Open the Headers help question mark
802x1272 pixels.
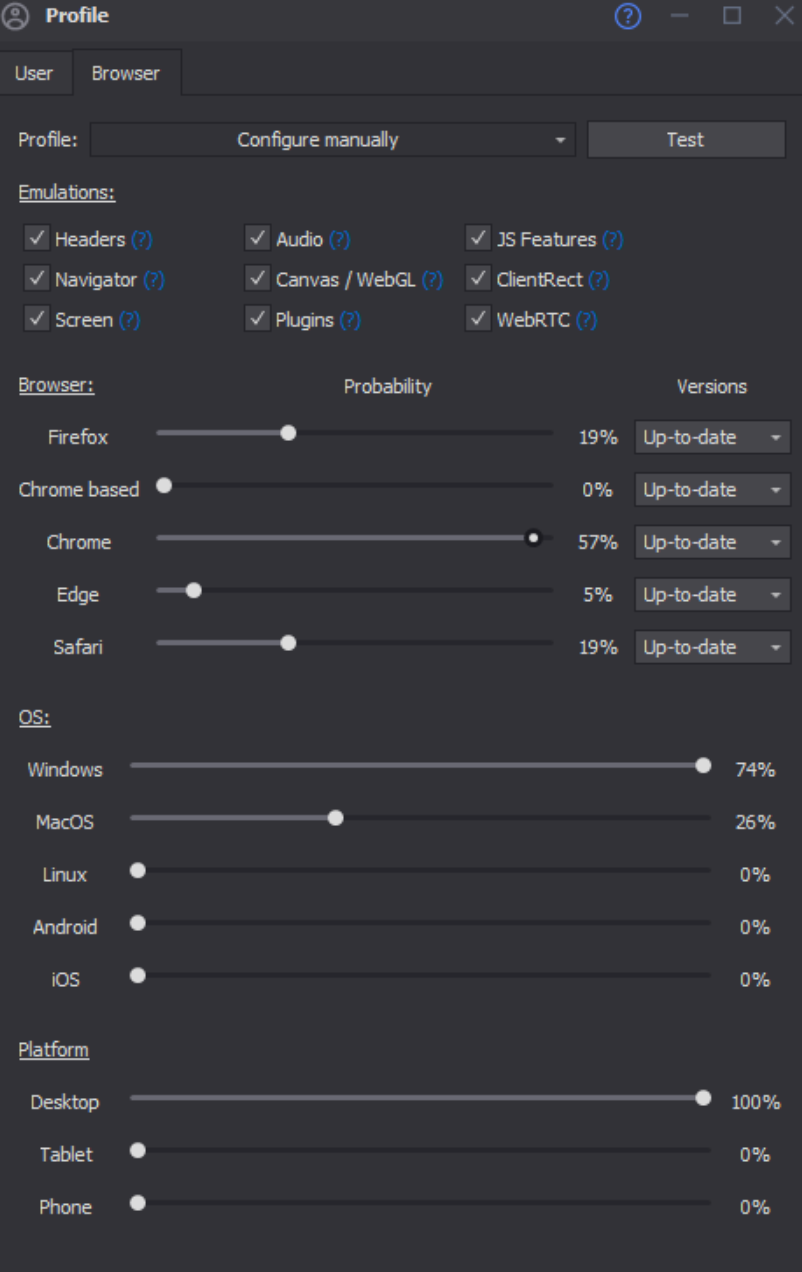click(x=142, y=240)
